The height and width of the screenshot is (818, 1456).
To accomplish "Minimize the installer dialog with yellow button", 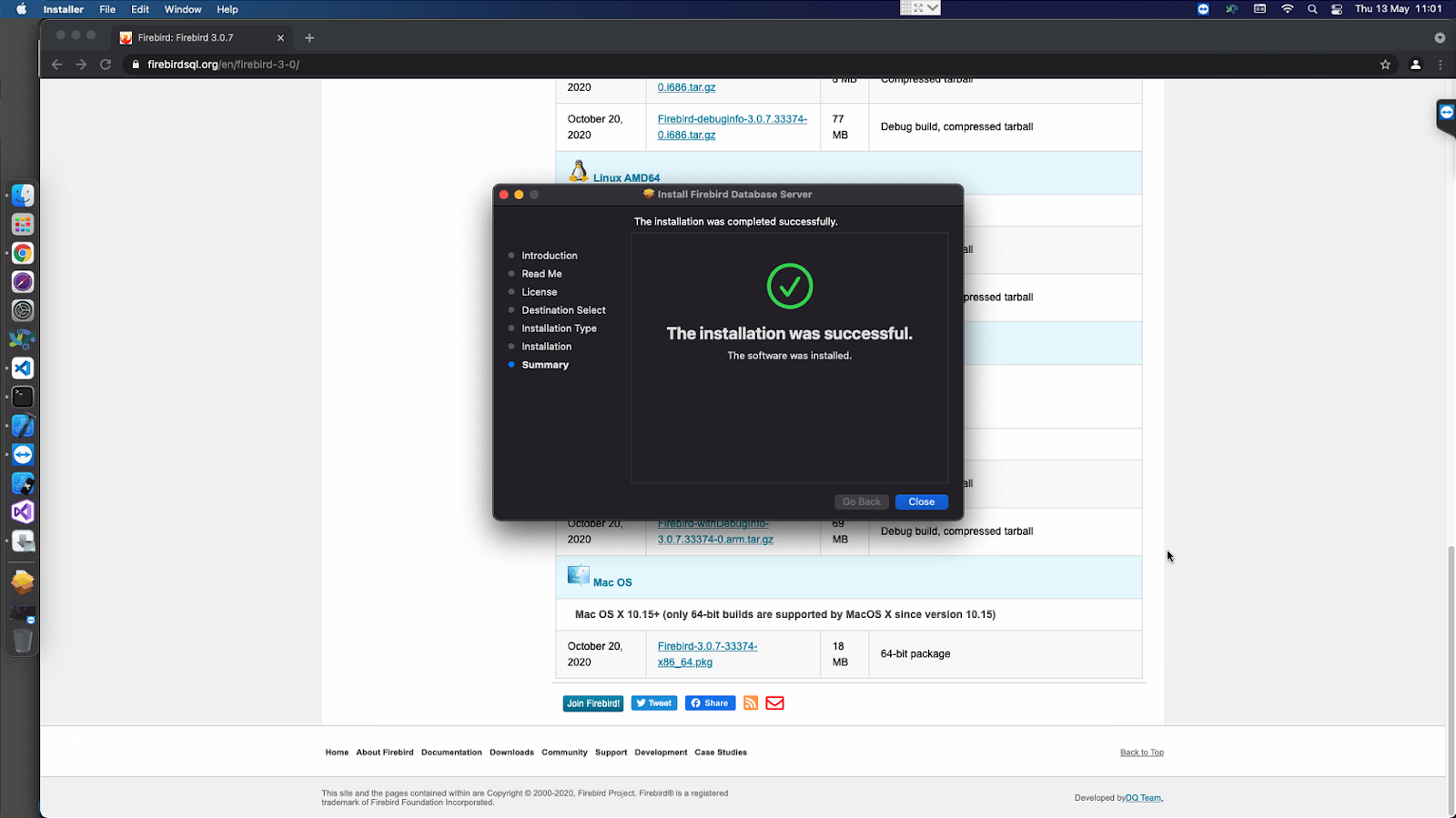I will 519,195.
